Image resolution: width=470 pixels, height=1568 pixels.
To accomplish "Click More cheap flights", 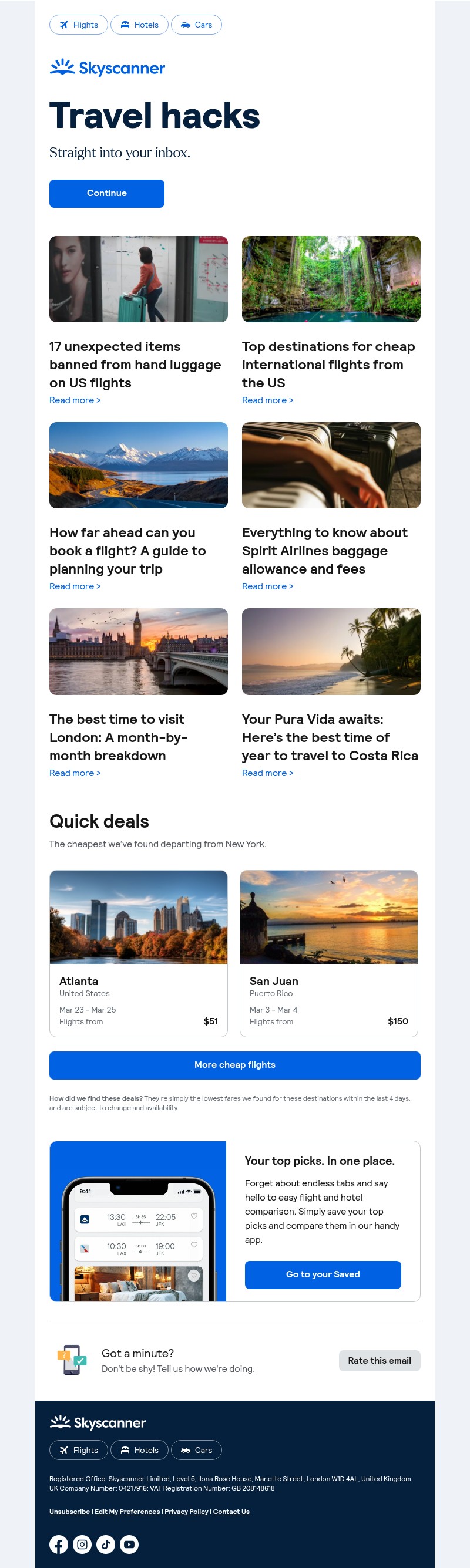I will 234,1065.
